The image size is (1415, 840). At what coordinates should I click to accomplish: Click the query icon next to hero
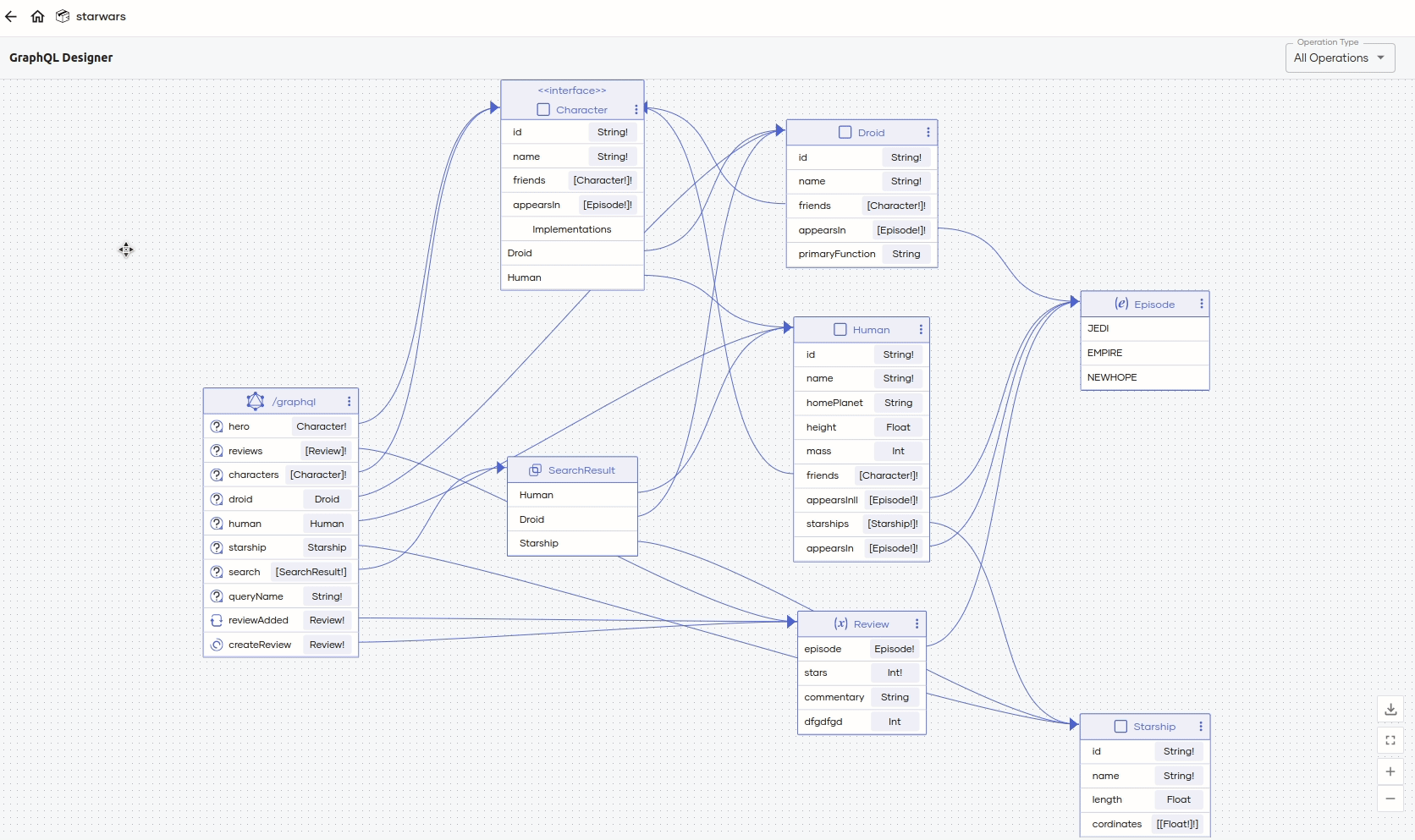(217, 426)
